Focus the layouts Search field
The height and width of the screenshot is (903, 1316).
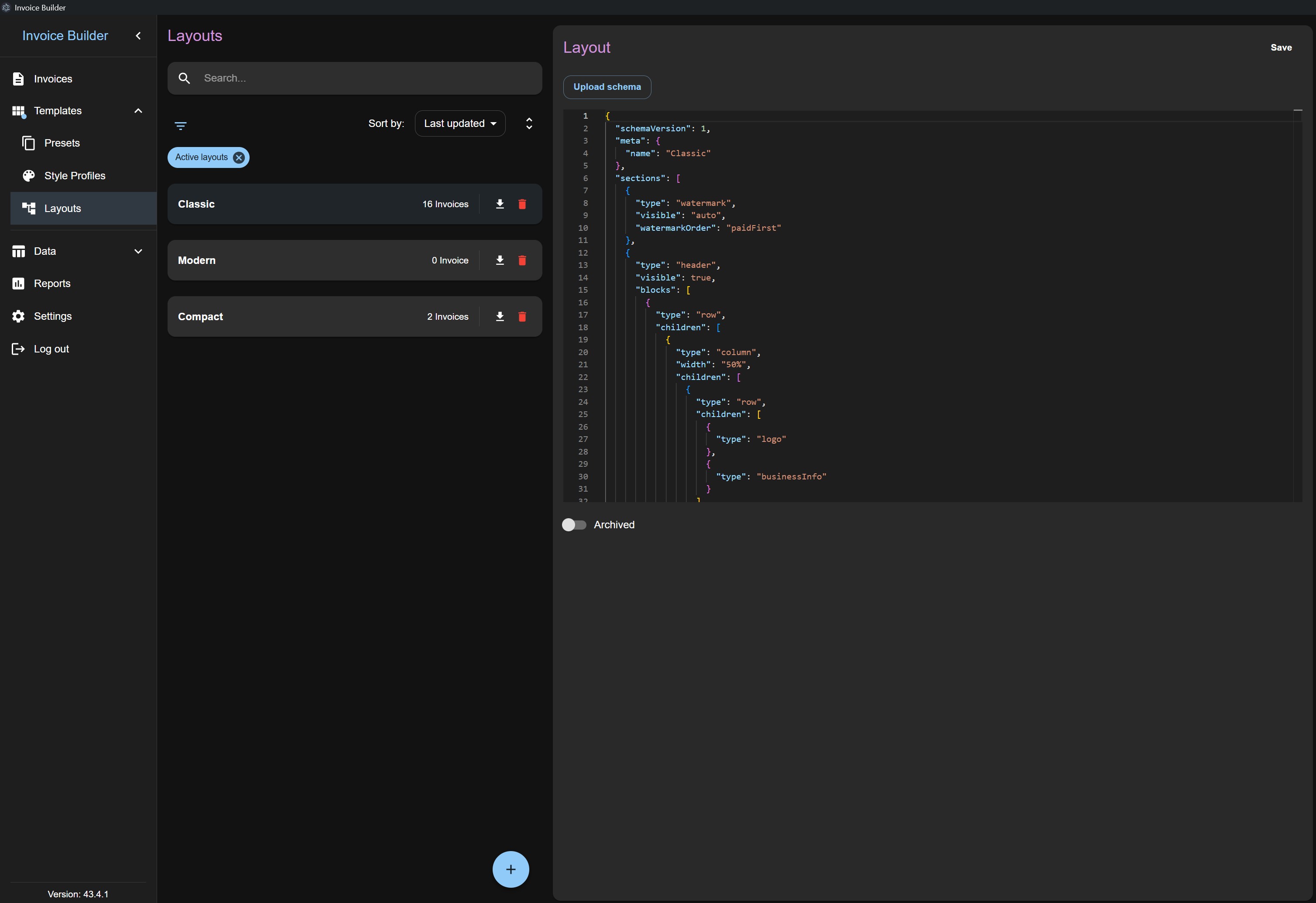[x=354, y=78]
